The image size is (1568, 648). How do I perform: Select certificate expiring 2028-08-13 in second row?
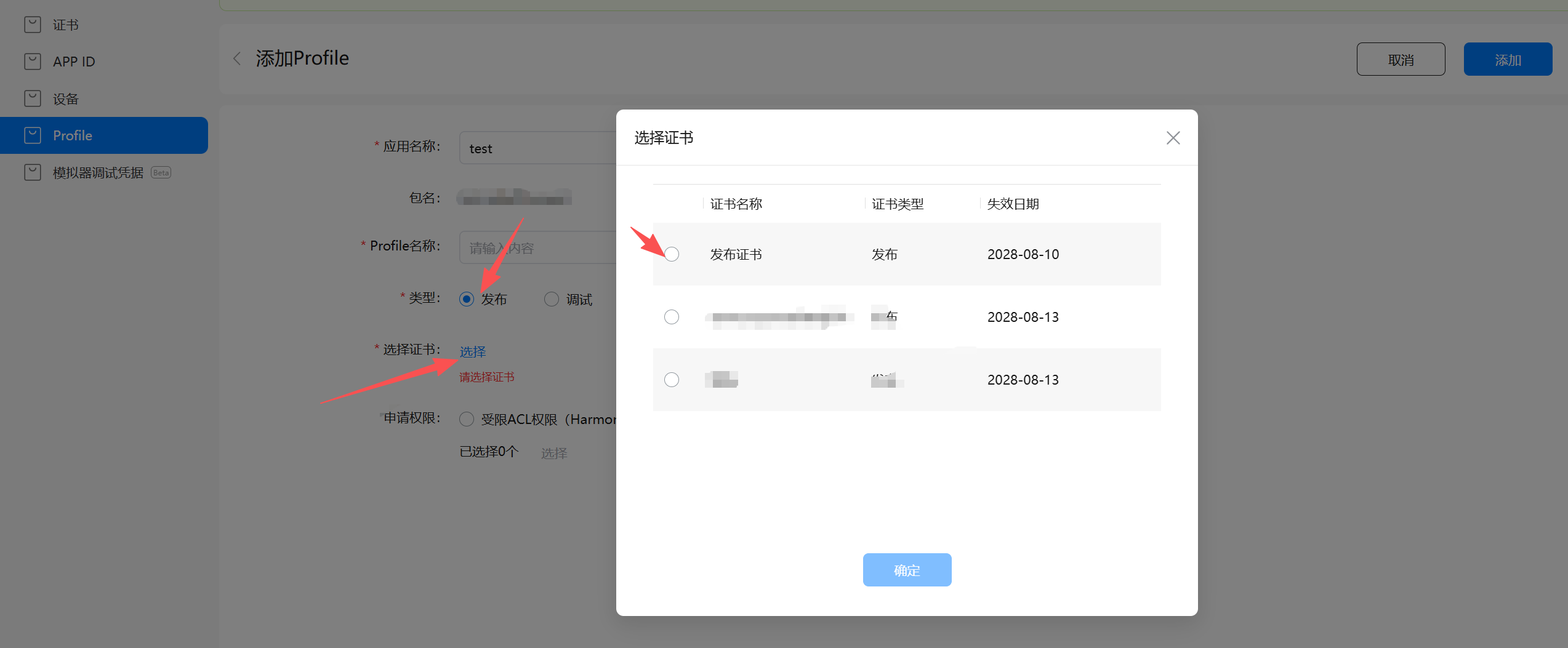[x=672, y=317]
